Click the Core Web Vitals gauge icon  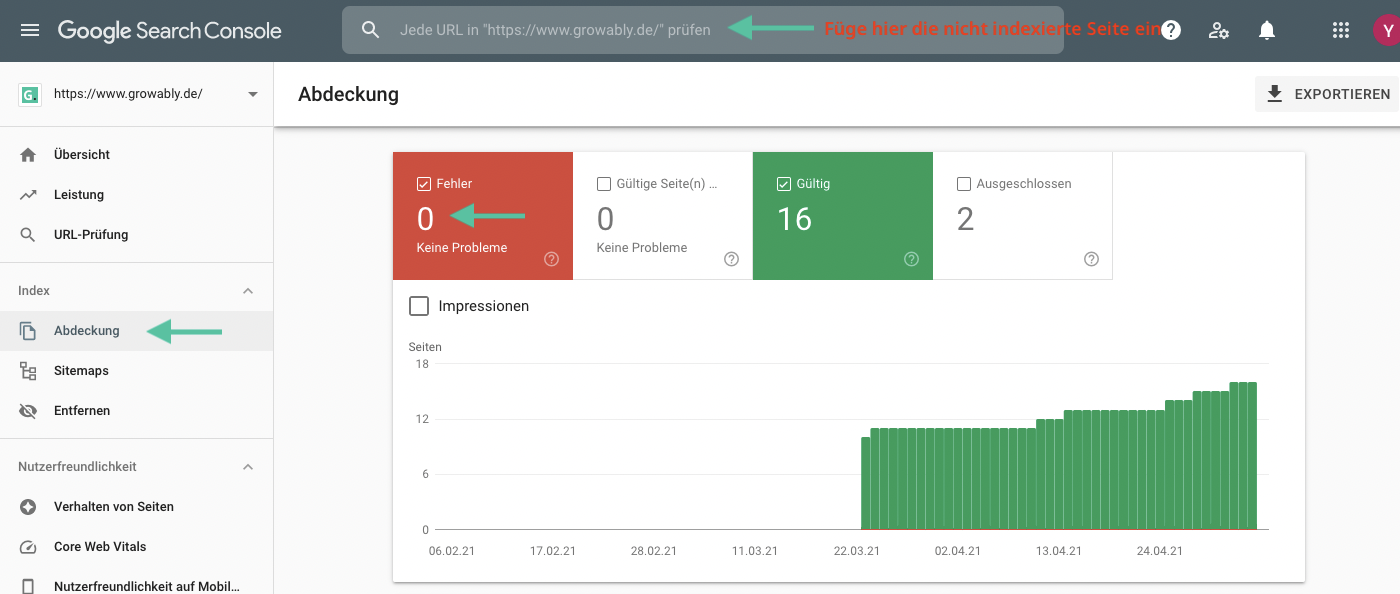point(28,547)
